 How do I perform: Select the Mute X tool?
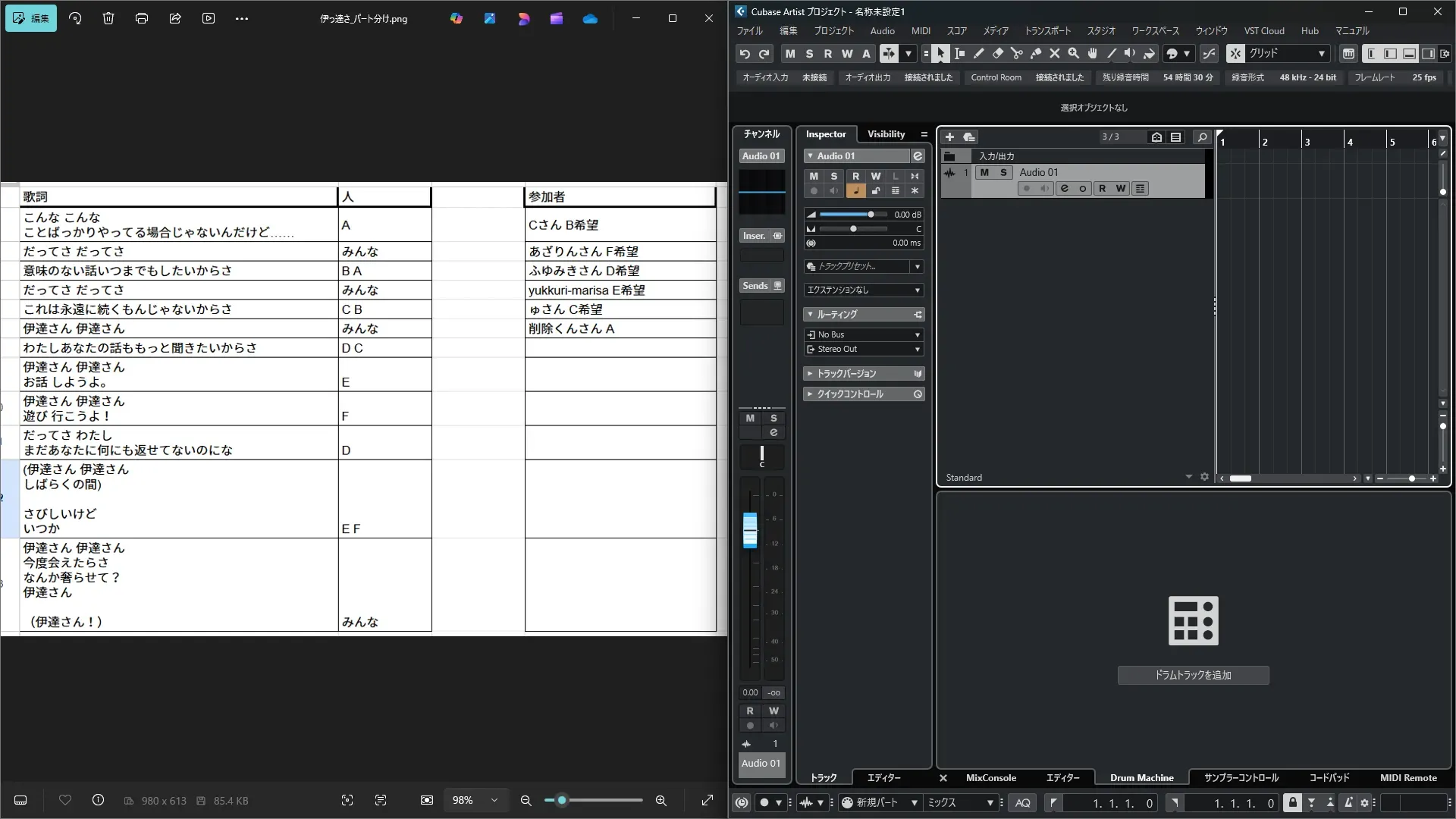coord(1054,54)
